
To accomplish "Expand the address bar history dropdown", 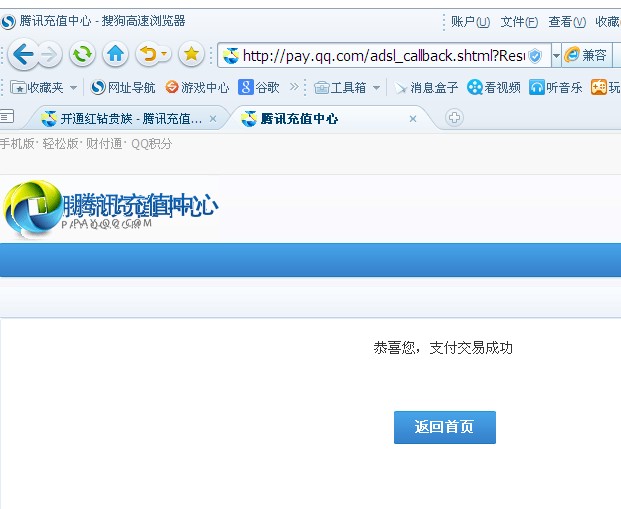I will tap(556, 55).
